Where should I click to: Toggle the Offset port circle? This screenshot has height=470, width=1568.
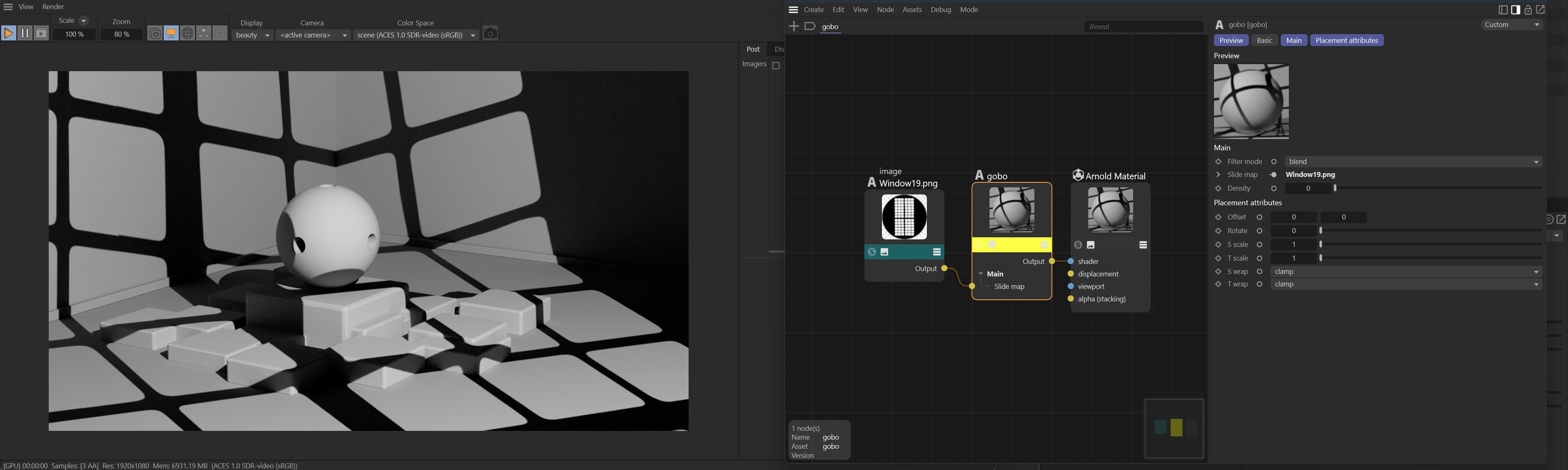[1259, 217]
